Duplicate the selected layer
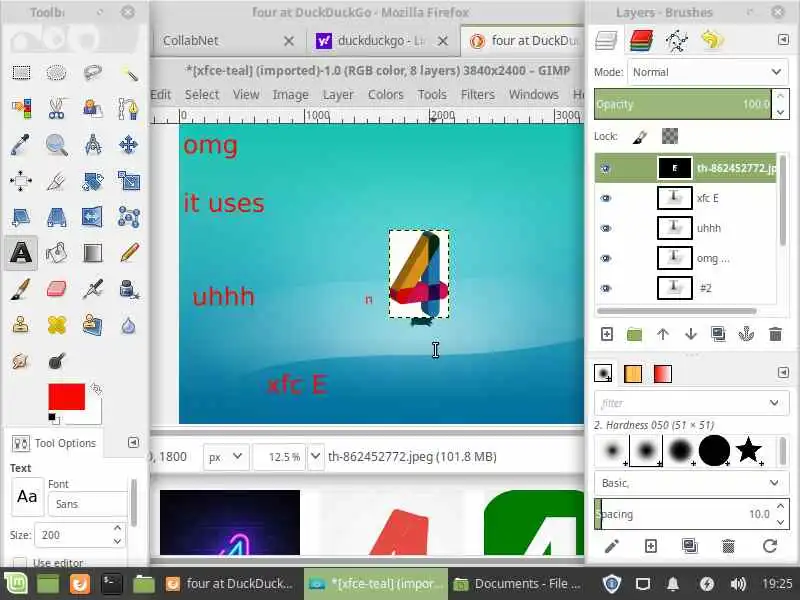Image resolution: width=800 pixels, height=600 pixels. click(x=718, y=334)
